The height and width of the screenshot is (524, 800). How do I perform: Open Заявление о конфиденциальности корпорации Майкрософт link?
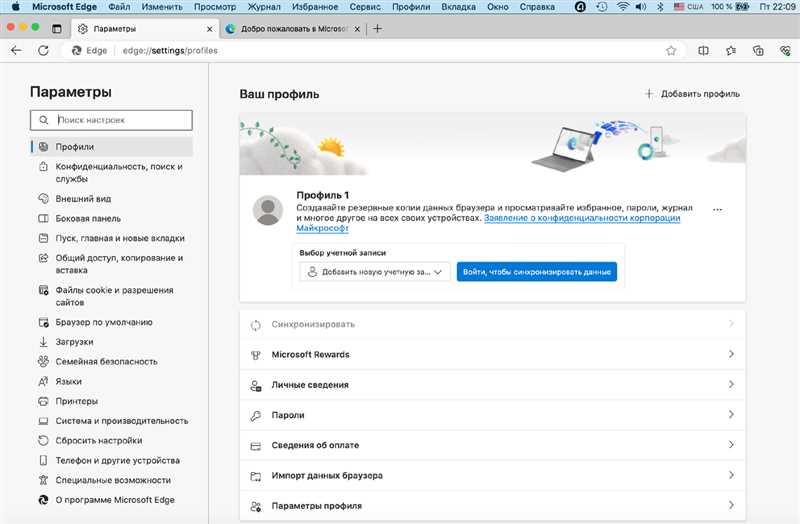click(582, 218)
